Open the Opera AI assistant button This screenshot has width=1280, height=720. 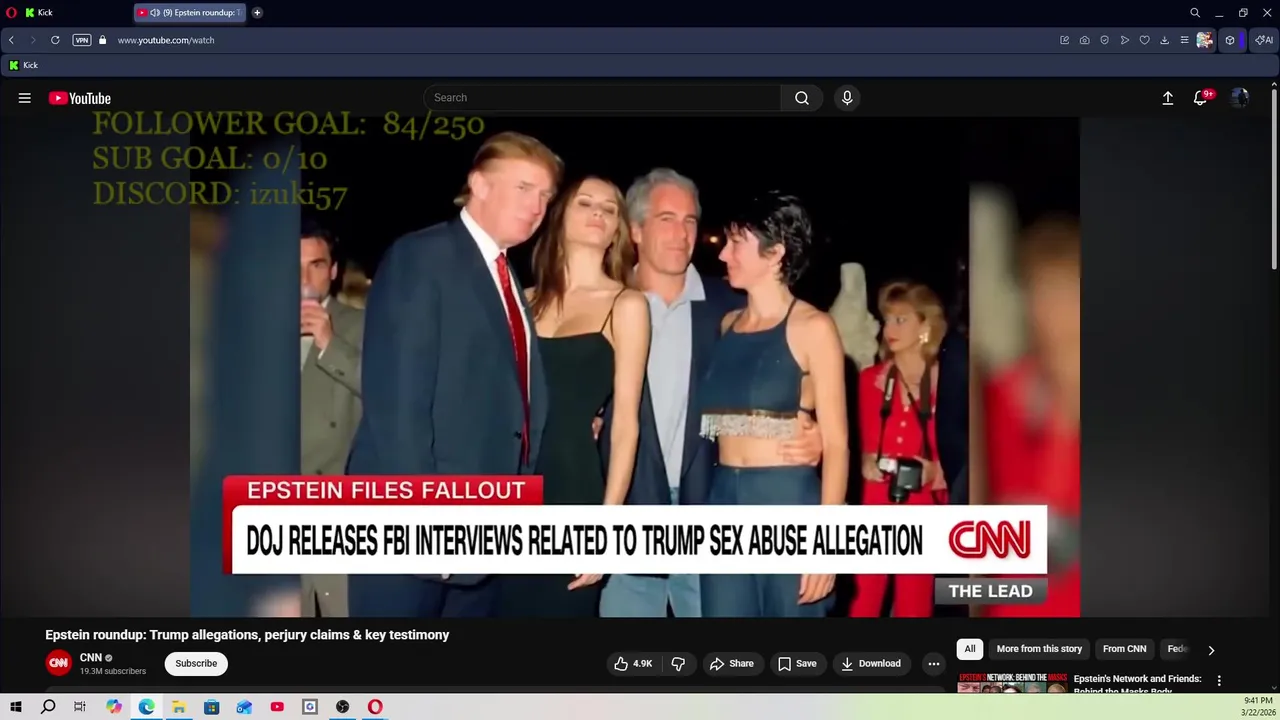[1265, 40]
